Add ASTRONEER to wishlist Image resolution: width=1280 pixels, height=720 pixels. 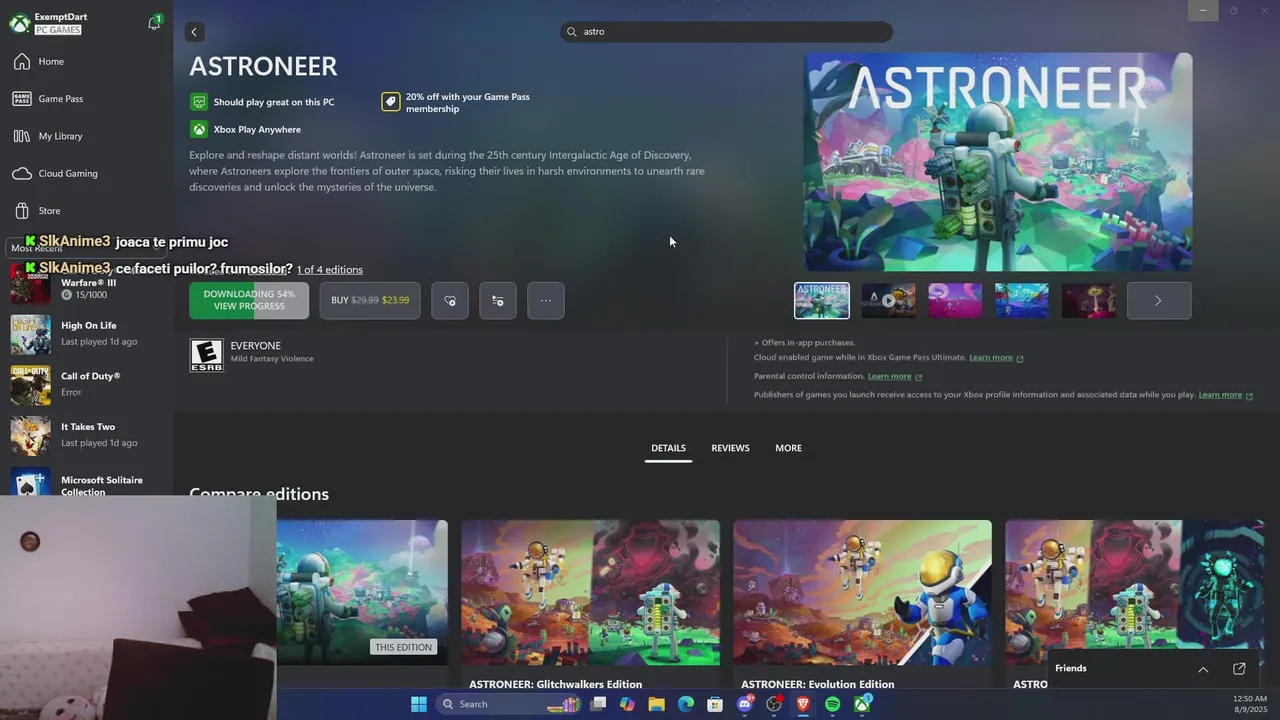pyautogui.click(x=450, y=300)
